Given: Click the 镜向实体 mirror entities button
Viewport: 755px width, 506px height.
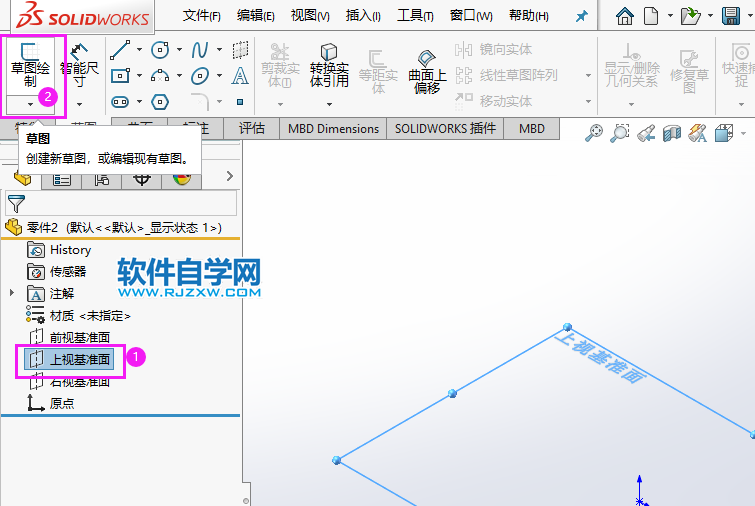Looking at the screenshot, I should pos(494,49).
